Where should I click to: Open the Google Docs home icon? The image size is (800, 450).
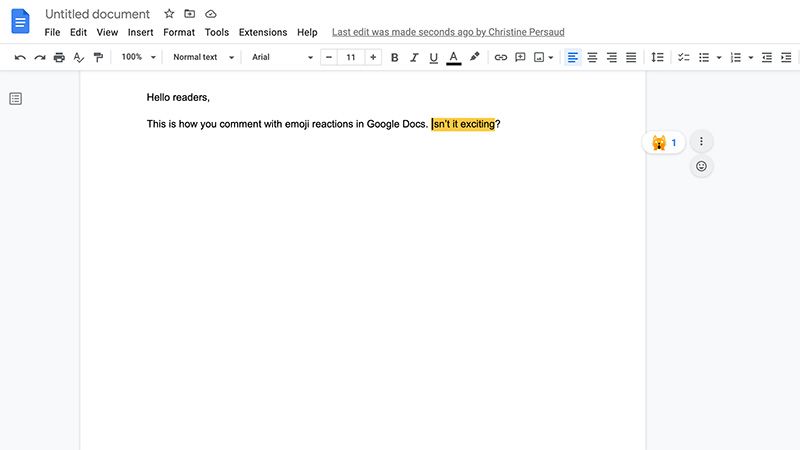point(20,21)
